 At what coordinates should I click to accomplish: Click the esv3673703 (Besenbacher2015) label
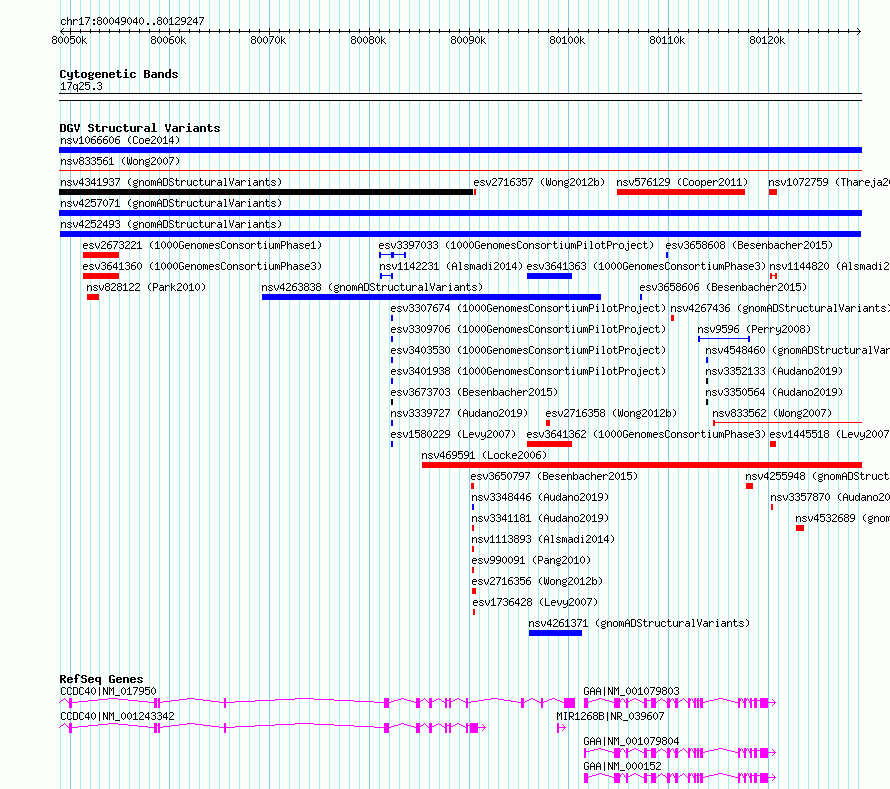coord(474,392)
